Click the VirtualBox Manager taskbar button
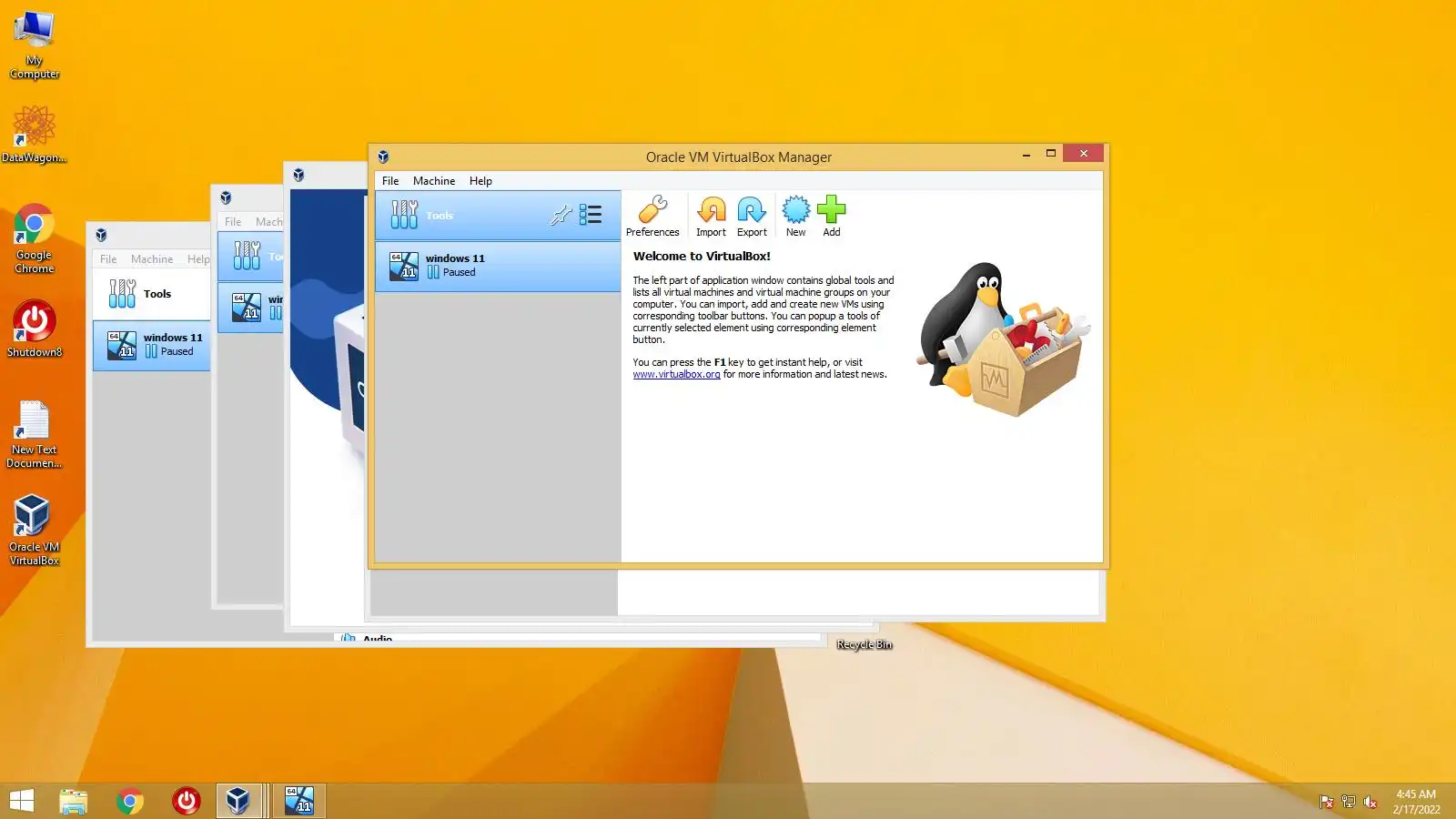 click(x=238, y=801)
